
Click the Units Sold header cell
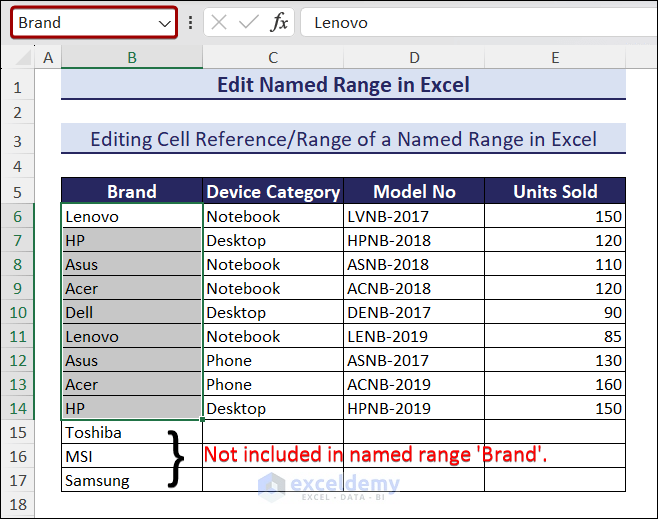click(555, 192)
